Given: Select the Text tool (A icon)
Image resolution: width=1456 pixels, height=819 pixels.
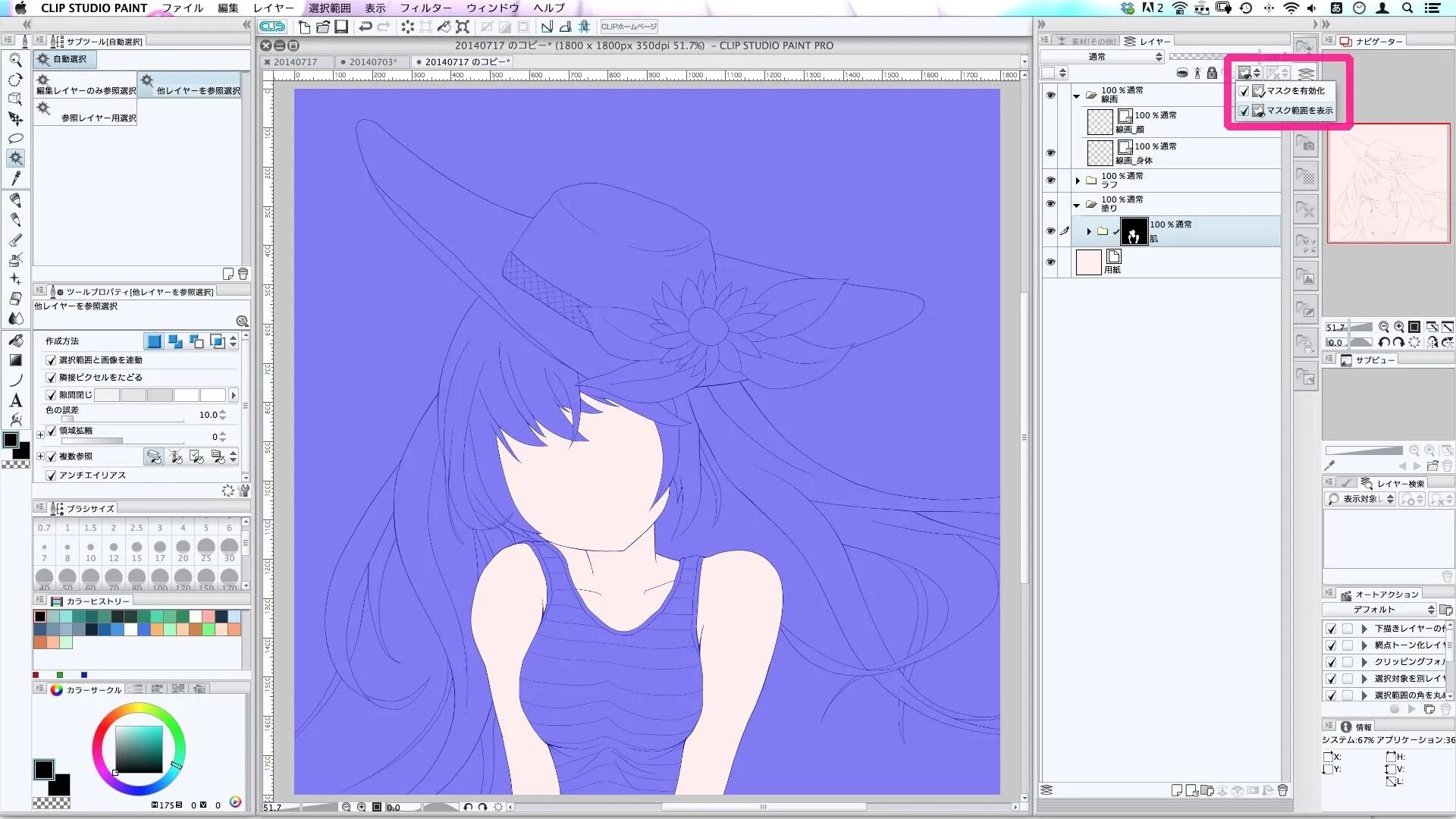Looking at the screenshot, I should pos(15,400).
